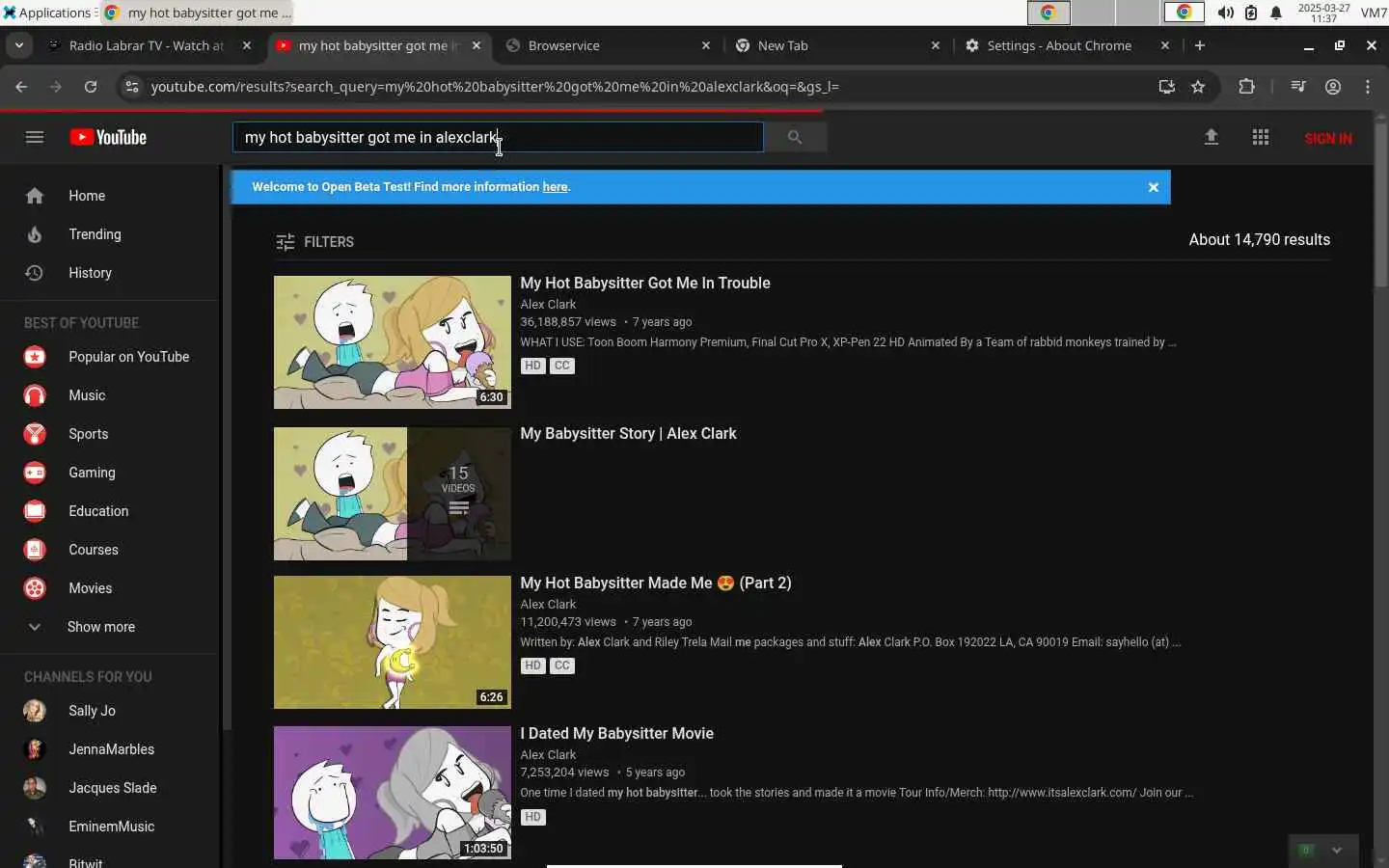Click the Popular on YouTube icon
This screenshot has height=868, width=1389.
(x=35, y=357)
